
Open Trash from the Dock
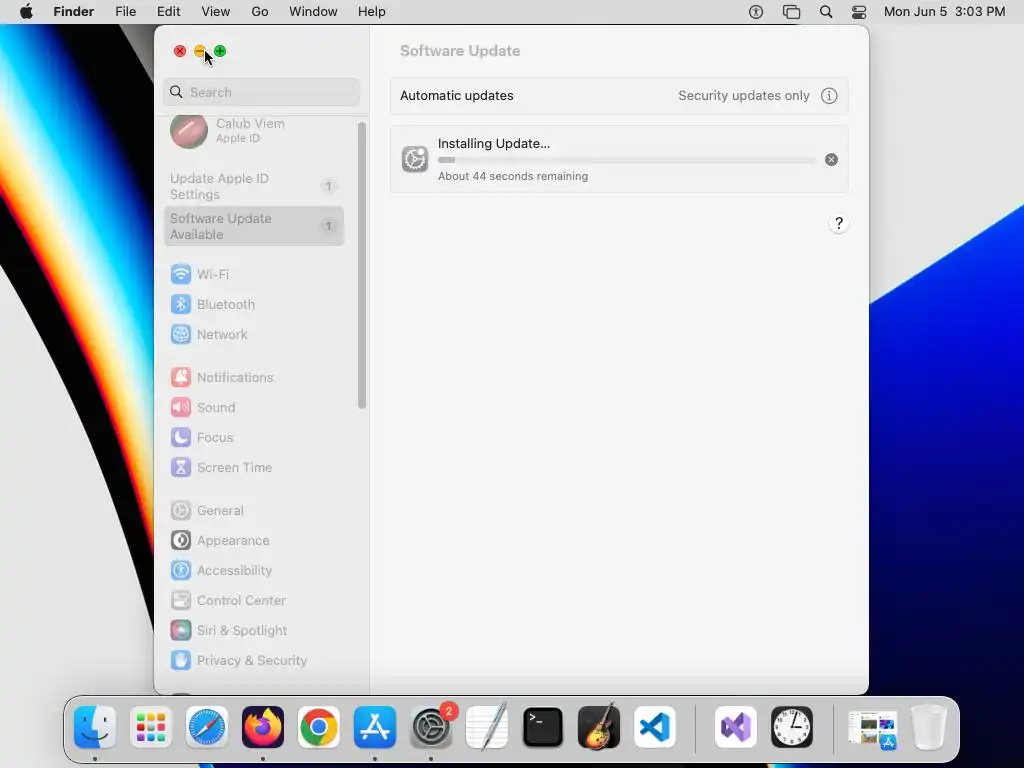click(929, 727)
